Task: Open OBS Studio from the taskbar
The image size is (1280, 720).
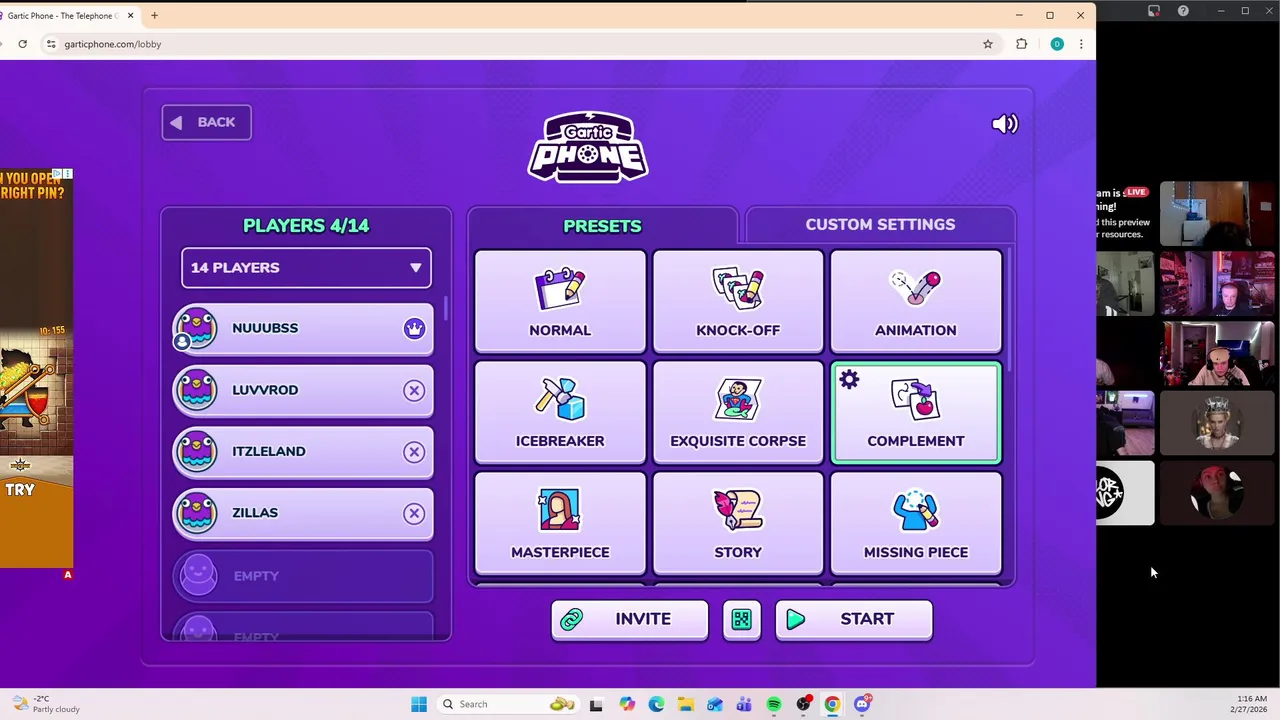Action: (803, 704)
